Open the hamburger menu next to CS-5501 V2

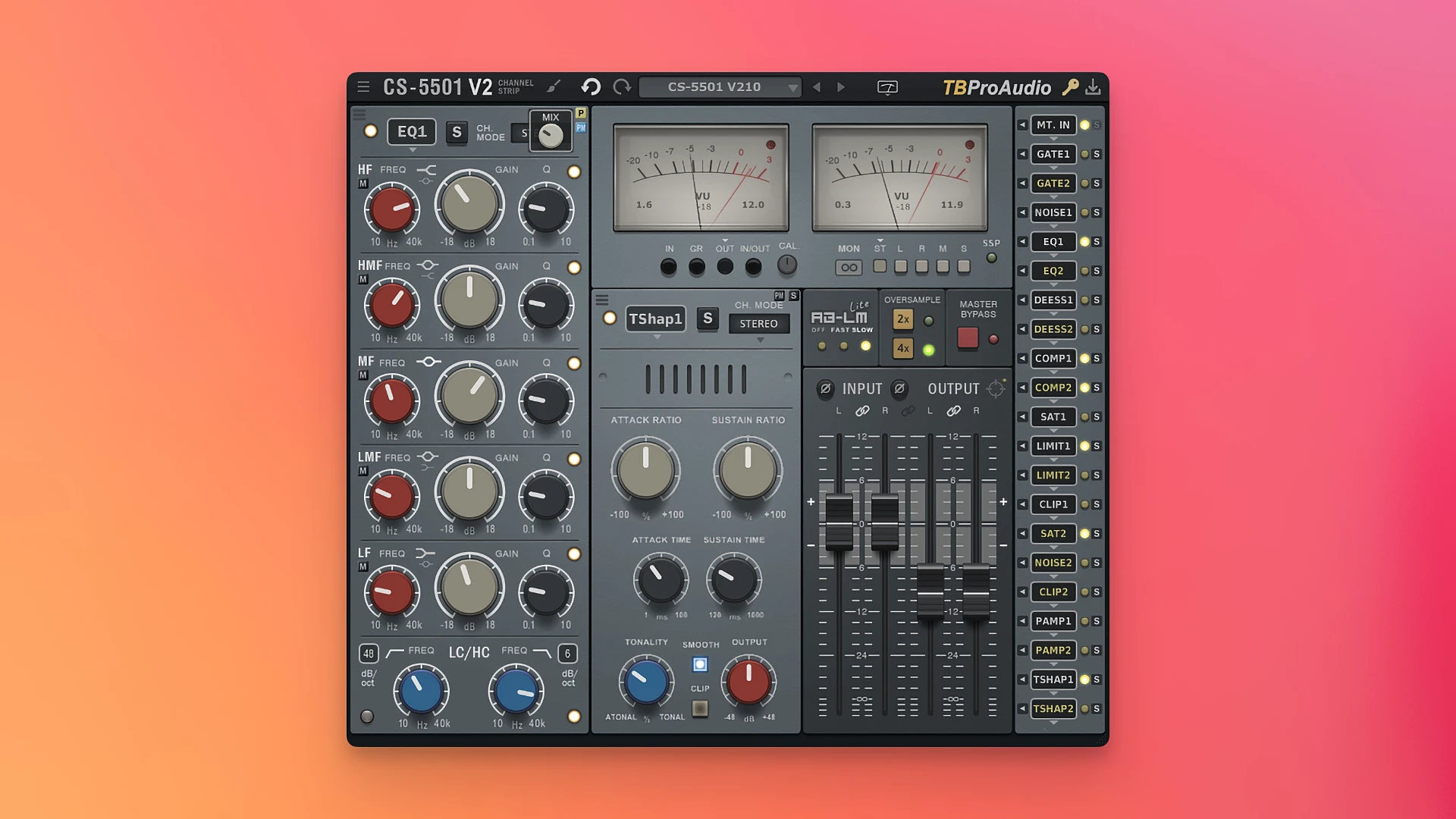[x=363, y=86]
